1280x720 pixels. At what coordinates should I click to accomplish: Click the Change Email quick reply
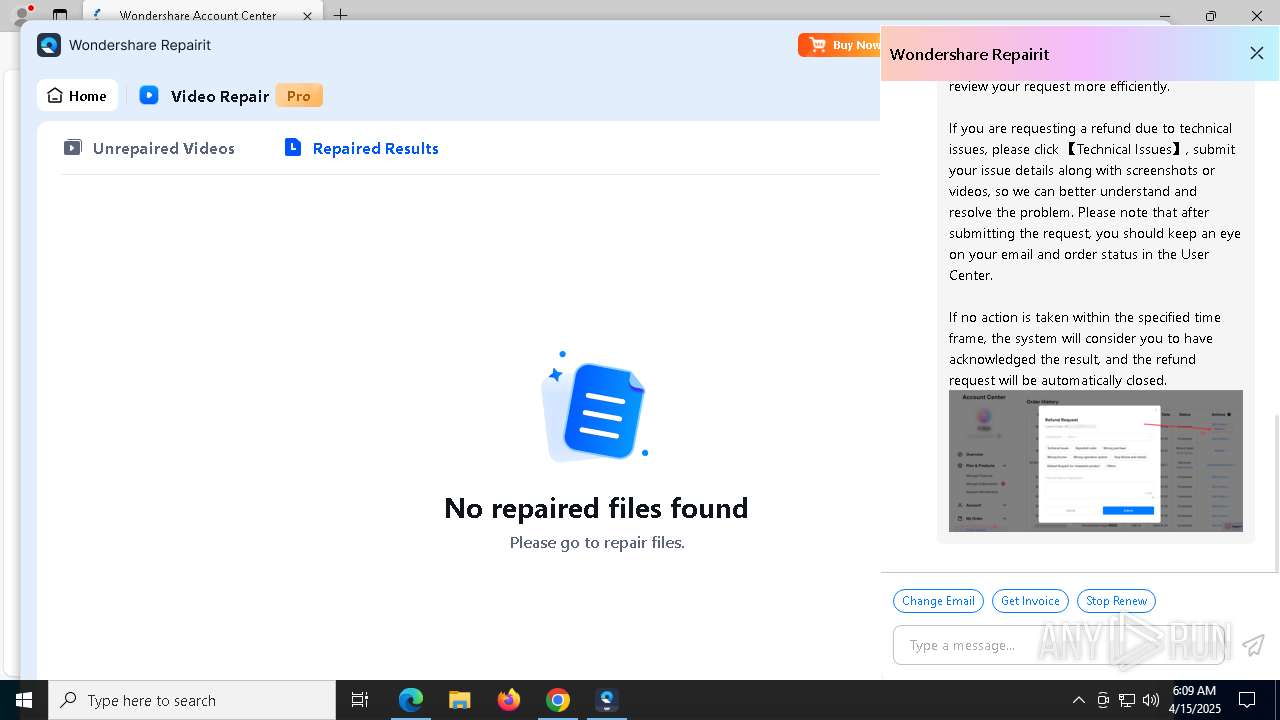[x=938, y=601]
